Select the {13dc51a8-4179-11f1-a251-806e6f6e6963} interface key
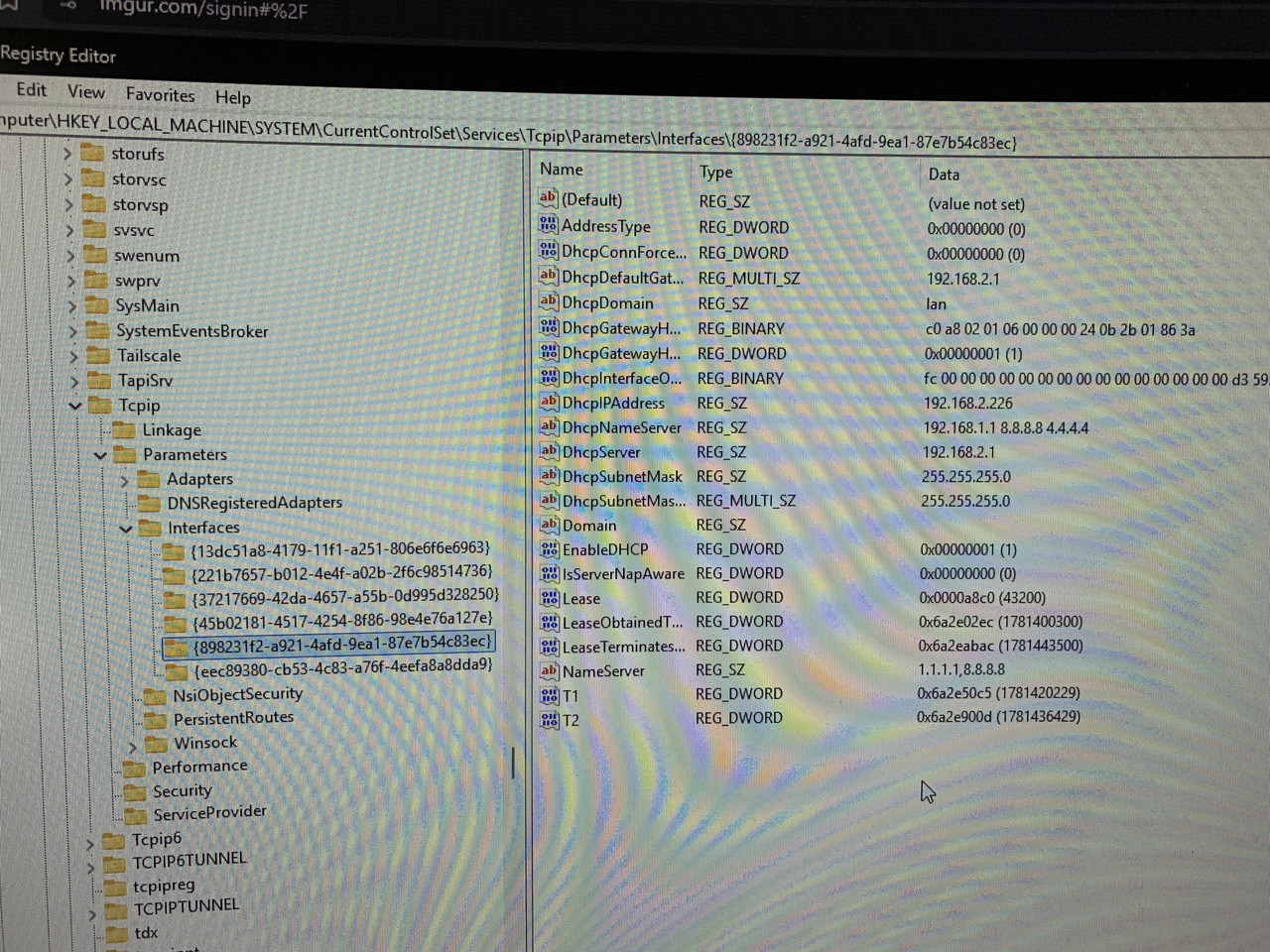 coord(340,548)
